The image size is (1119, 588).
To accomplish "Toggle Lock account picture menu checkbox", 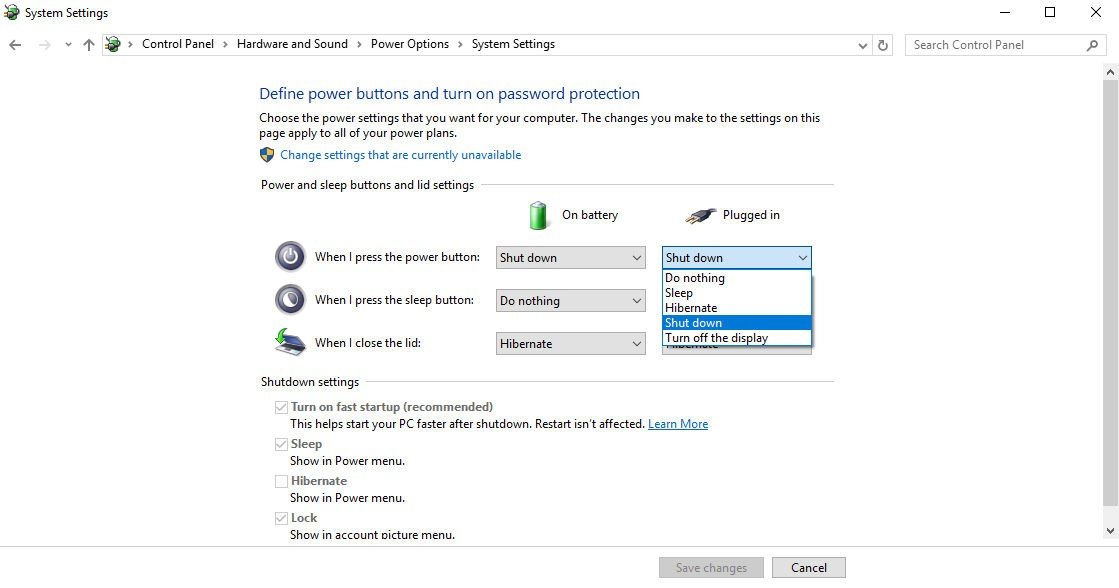I will [x=281, y=519].
